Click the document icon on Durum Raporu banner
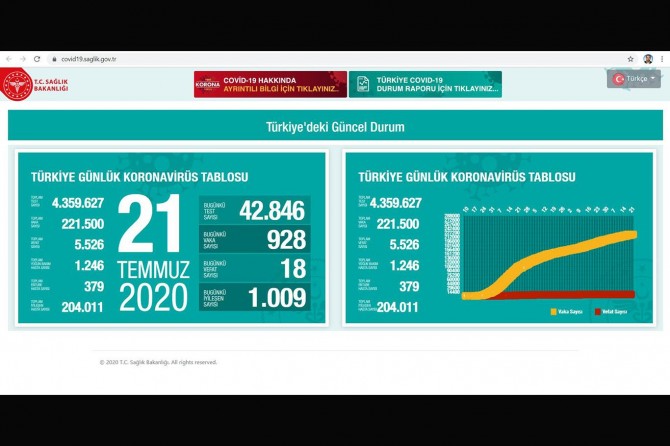Image resolution: width=670 pixels, height=446 pixels. tap(363, 84)
